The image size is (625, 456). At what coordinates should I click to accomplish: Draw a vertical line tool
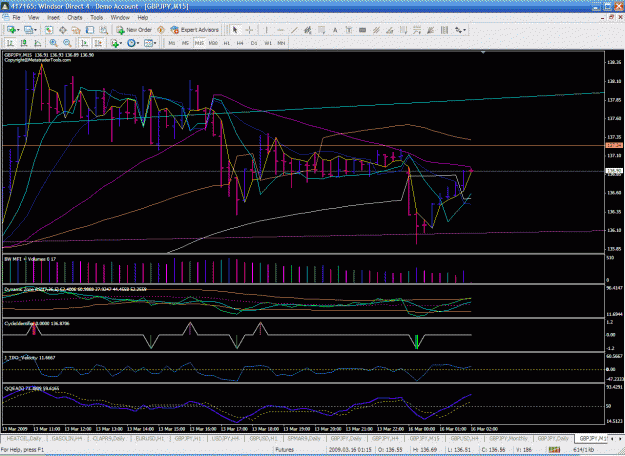(x=266, y=30)
